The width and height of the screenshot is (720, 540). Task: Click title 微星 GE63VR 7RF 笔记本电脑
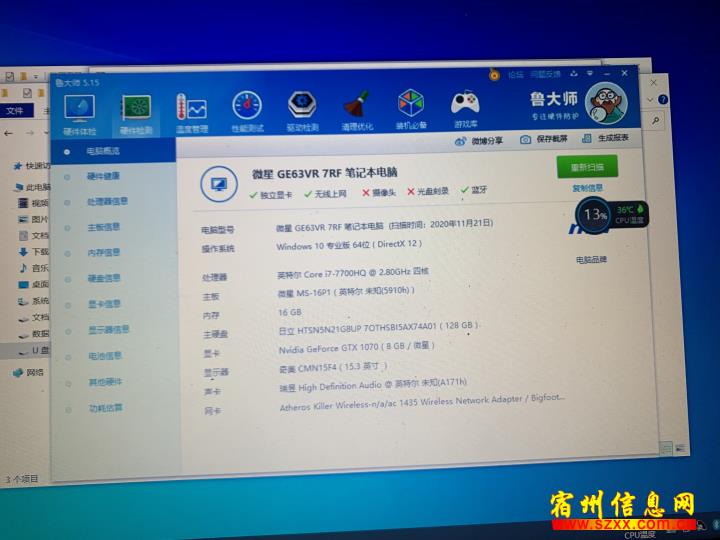tap(325, 173)
